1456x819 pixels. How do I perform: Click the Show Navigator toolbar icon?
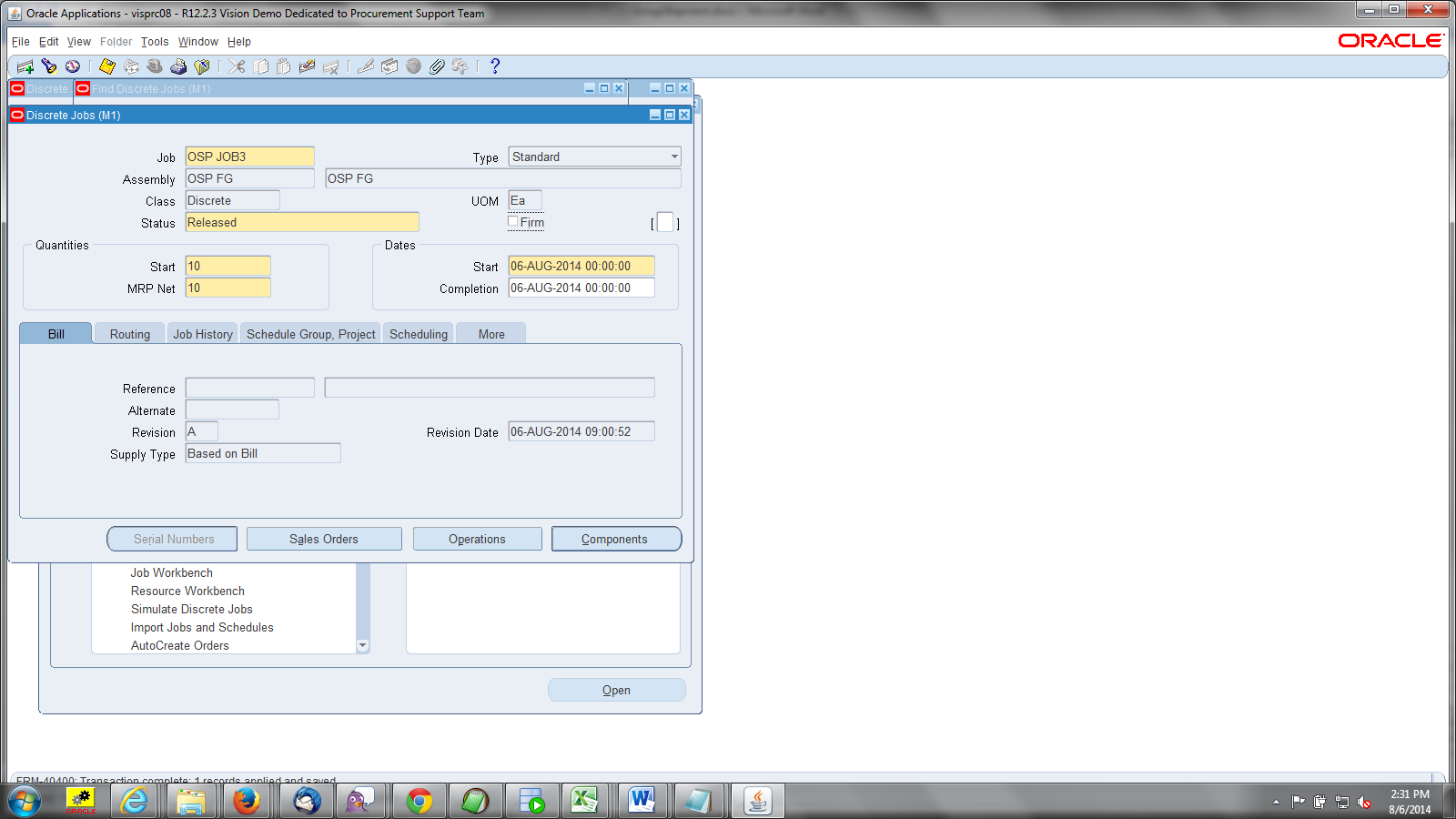pyautogui.click(x=73, y=66)
